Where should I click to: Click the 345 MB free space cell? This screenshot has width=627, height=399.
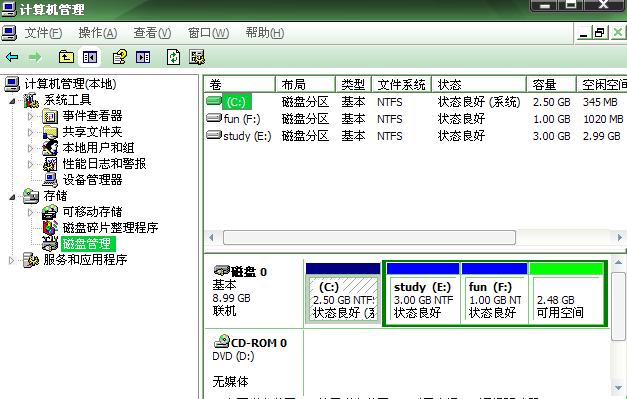coord(600,102)
